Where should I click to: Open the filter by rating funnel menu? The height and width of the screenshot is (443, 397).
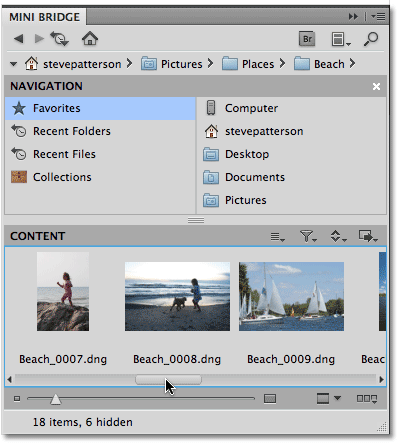pyautogui.click(x=308, y=236)
